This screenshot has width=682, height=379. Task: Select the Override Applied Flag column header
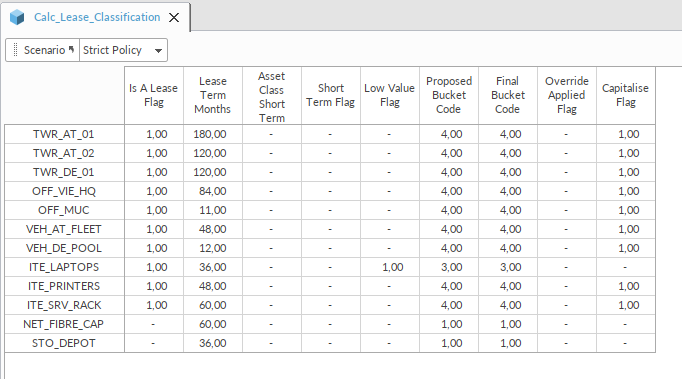coord(567,95)
